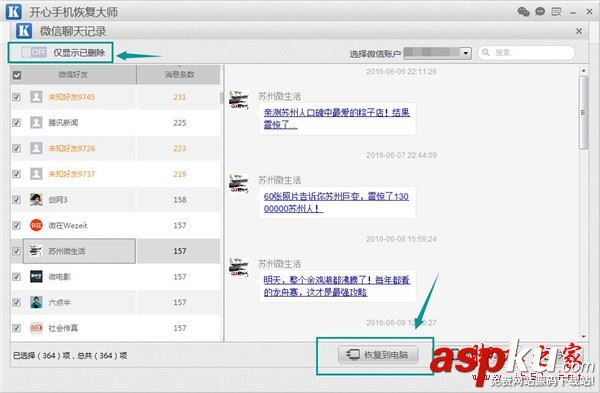Click message count 225 cell

coord(179,123)
